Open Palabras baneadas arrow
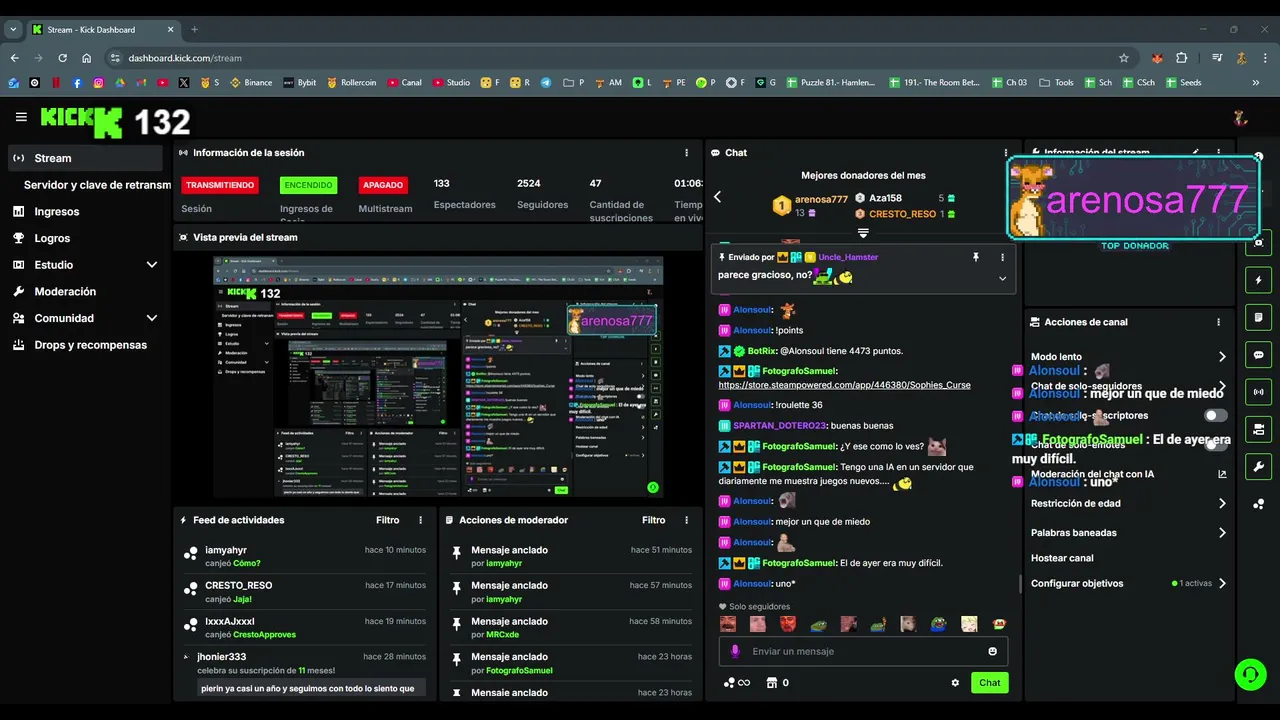The width and height of the screenshot is (1280, 720). click(x=1222, y=533)
